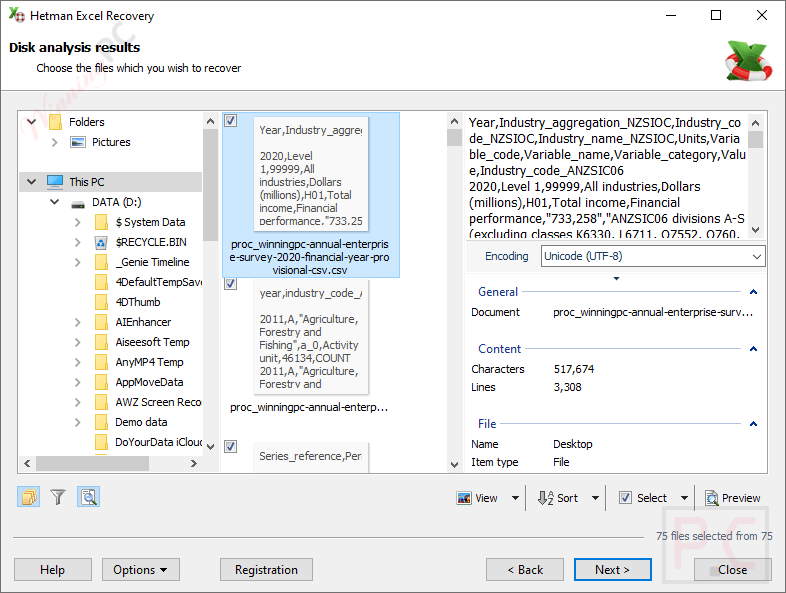Select the 4DefaultTempSave folder
Viewport: 786px width, 593px height.
tap(158, 282)
